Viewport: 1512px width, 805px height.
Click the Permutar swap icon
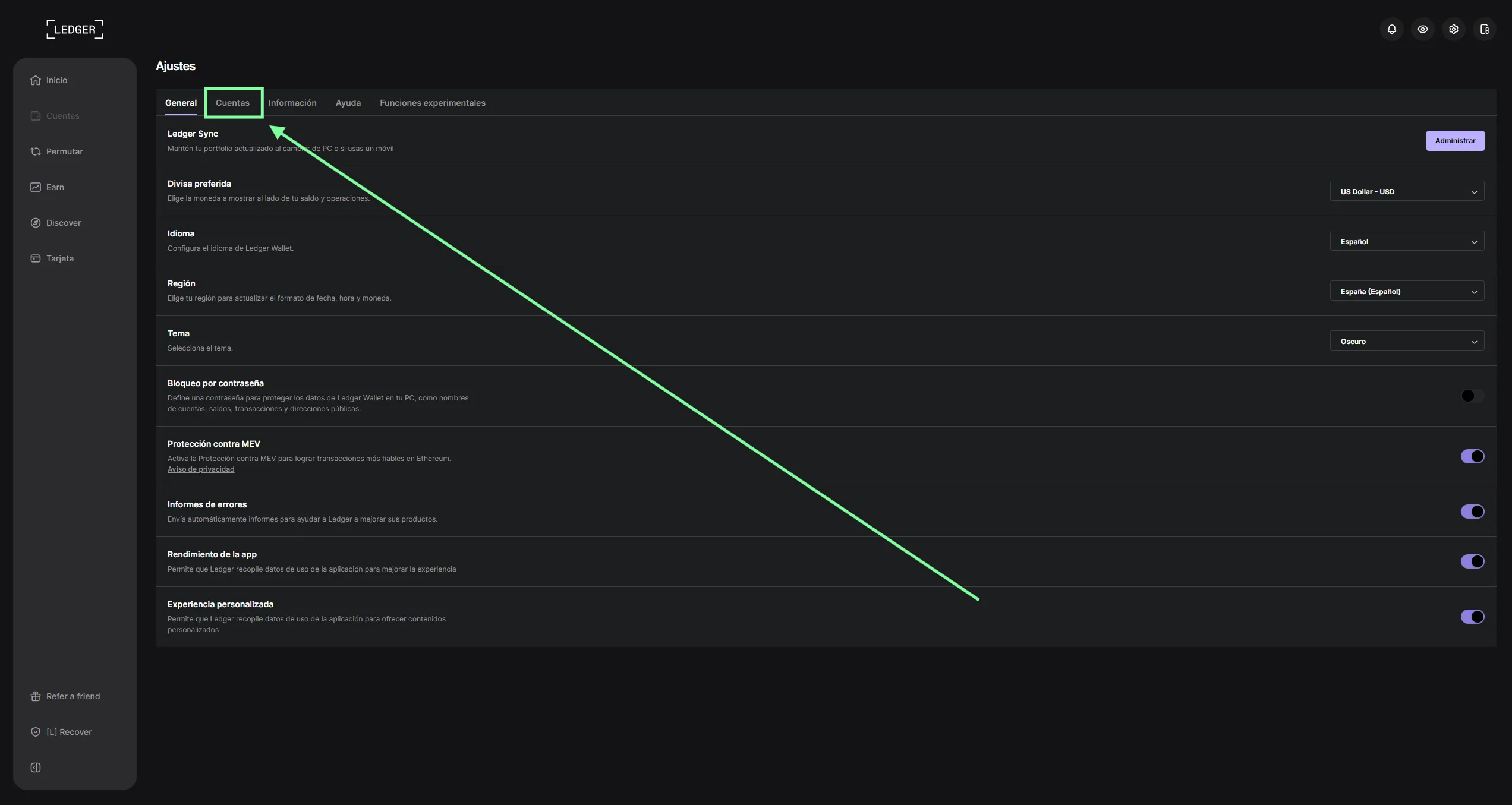click(x=36, y=151)
